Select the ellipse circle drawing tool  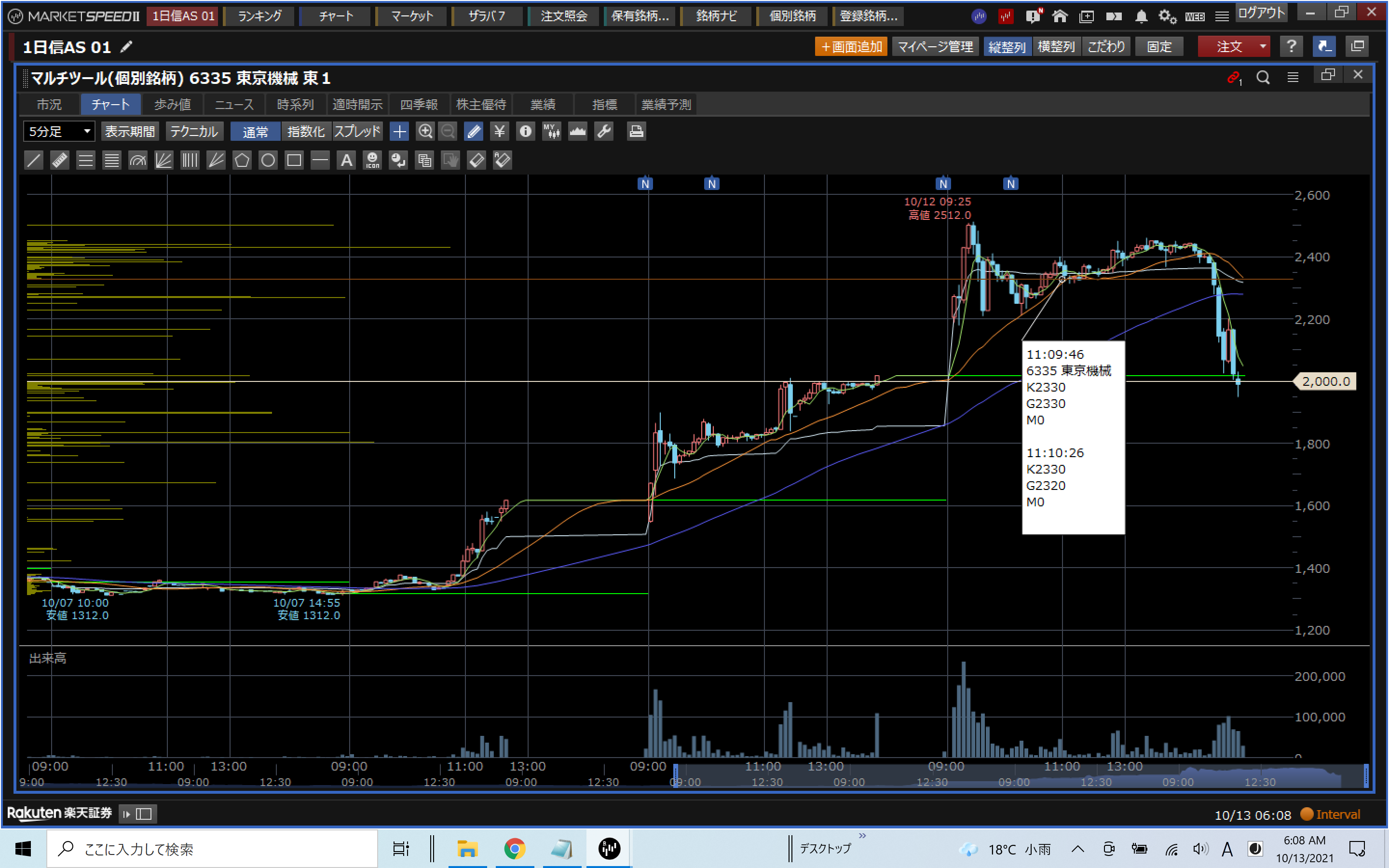pyautogui.click(x=268, y=160)
